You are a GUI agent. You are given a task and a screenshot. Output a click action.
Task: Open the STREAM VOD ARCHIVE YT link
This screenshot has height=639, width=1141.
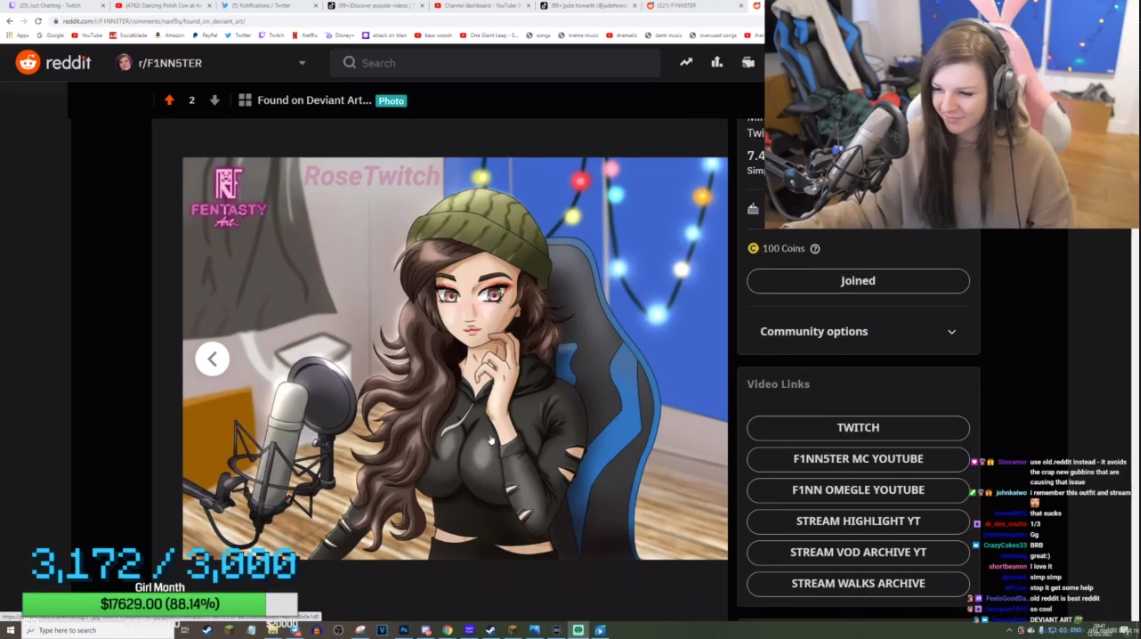click(858, 552)
